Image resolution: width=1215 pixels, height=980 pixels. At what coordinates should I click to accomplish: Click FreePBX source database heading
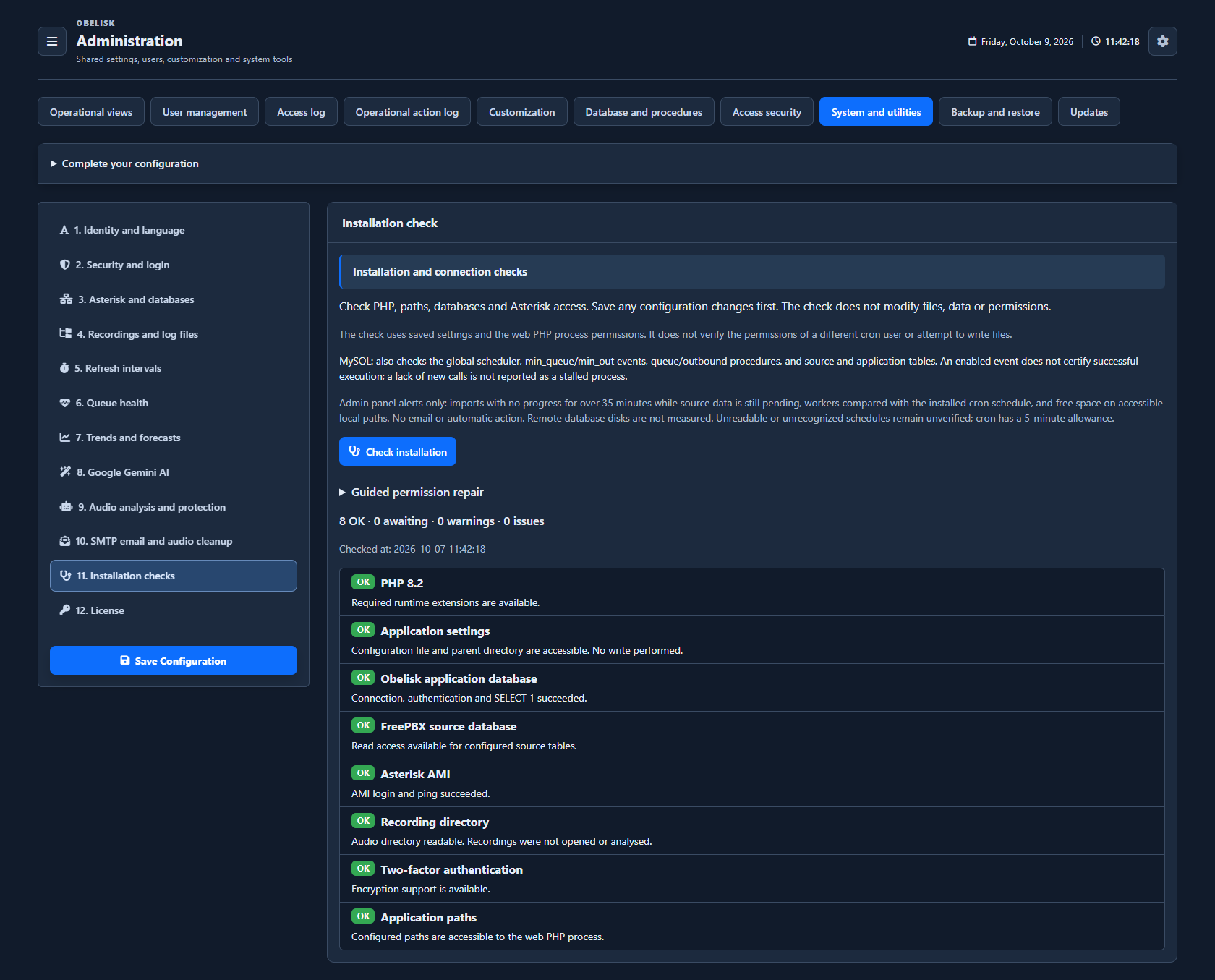pyautogui.click(x=448, y=726)
